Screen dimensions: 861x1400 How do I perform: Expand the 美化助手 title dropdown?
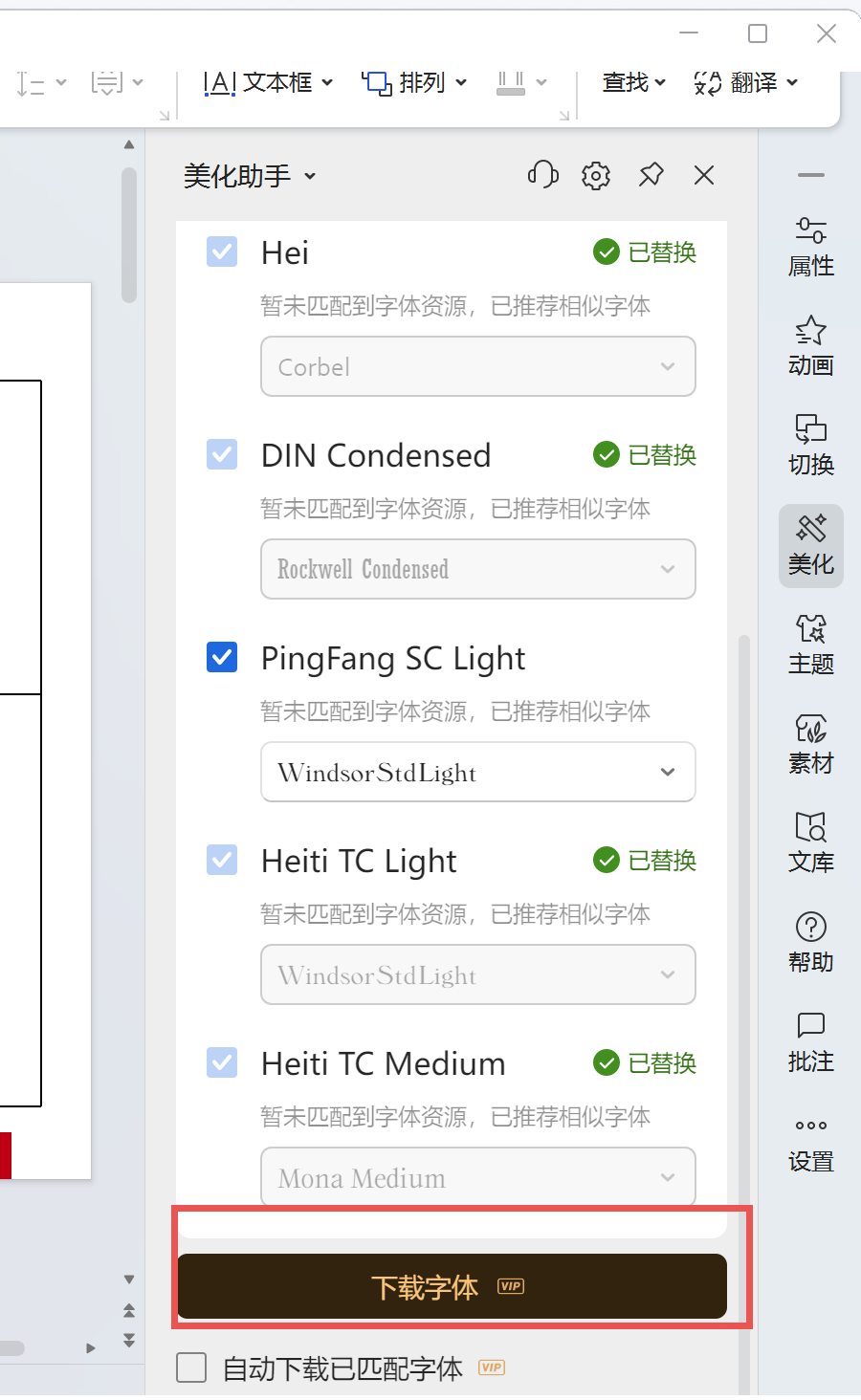point(250,176)
